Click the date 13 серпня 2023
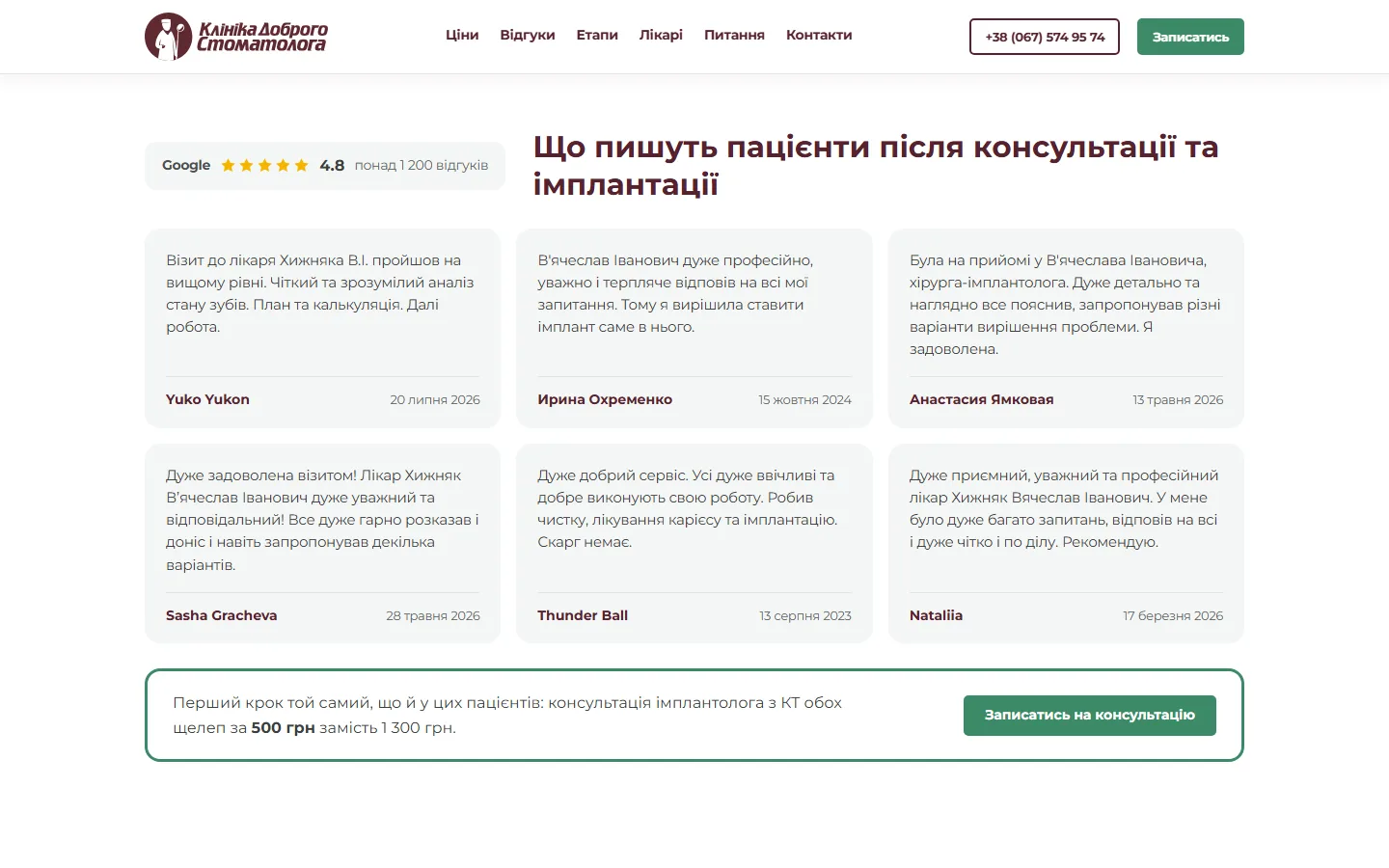Viewport: 1389px width, 868px height. pos(805,615)
